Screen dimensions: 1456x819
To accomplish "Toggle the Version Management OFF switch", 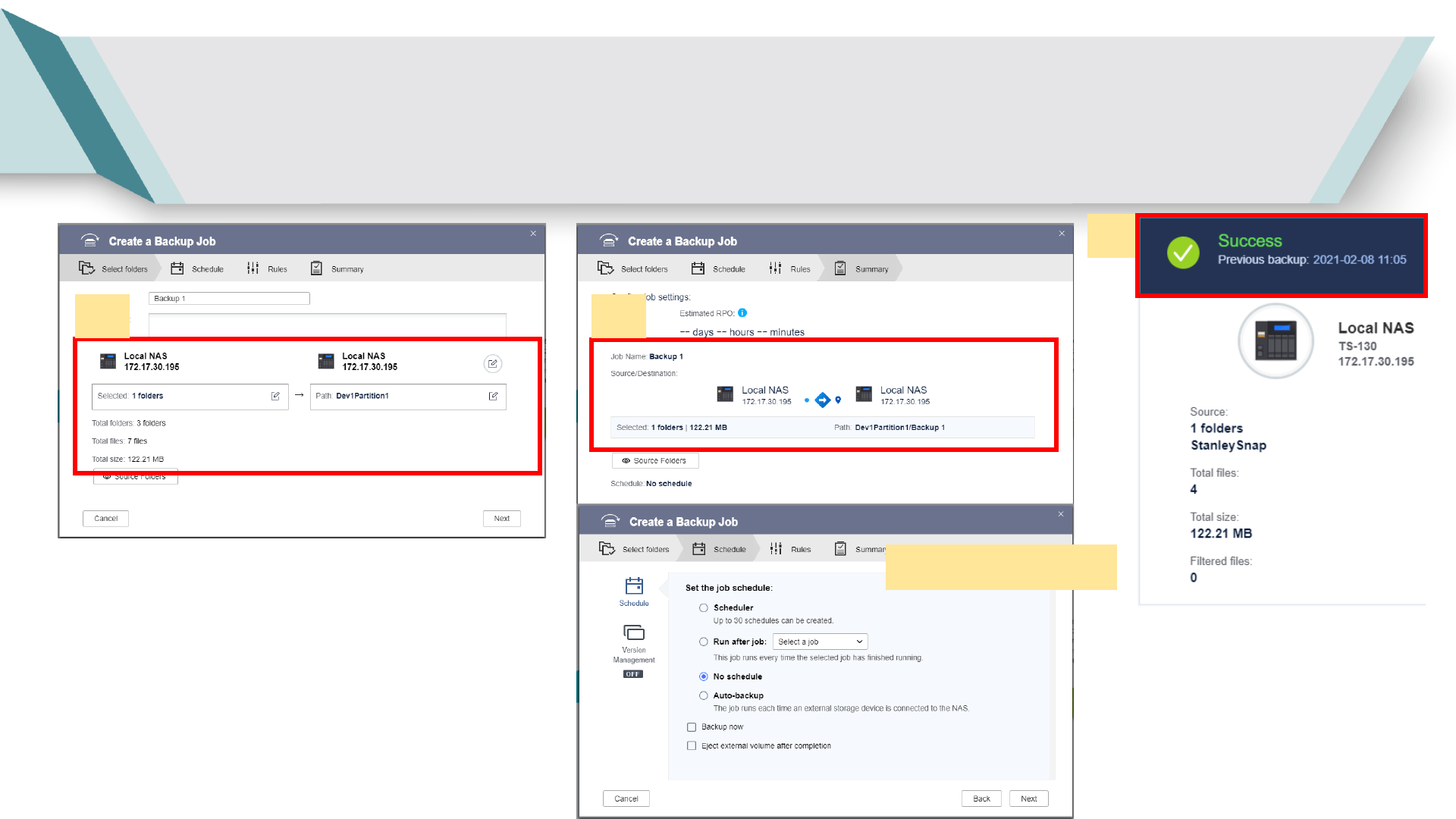I will click(633, 674).
